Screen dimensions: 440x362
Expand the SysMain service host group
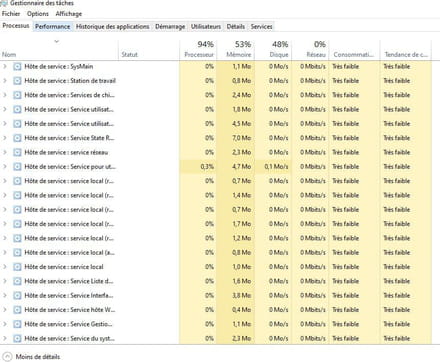click(5, 66)
